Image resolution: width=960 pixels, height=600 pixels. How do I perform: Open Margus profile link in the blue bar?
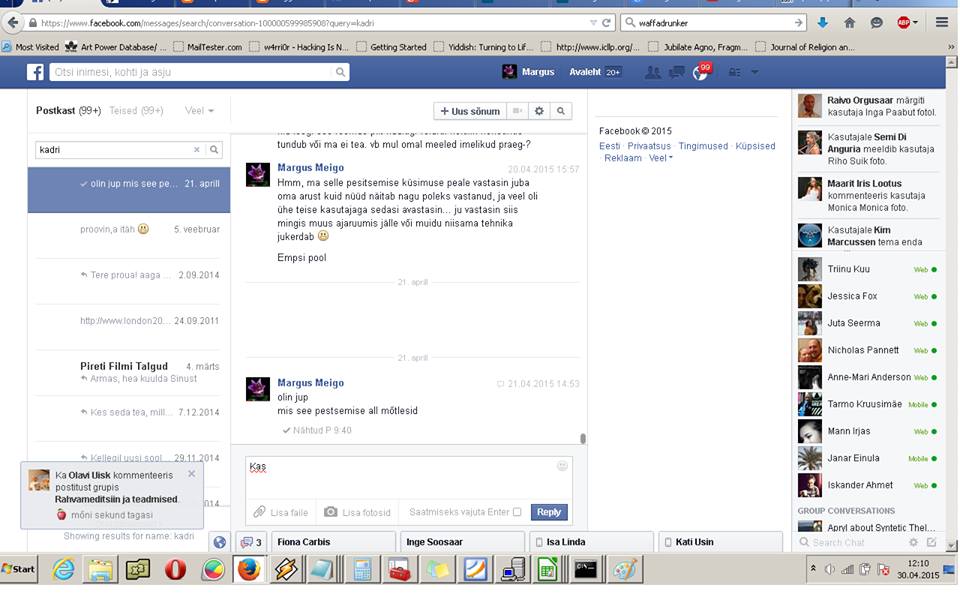coord(528,72)
